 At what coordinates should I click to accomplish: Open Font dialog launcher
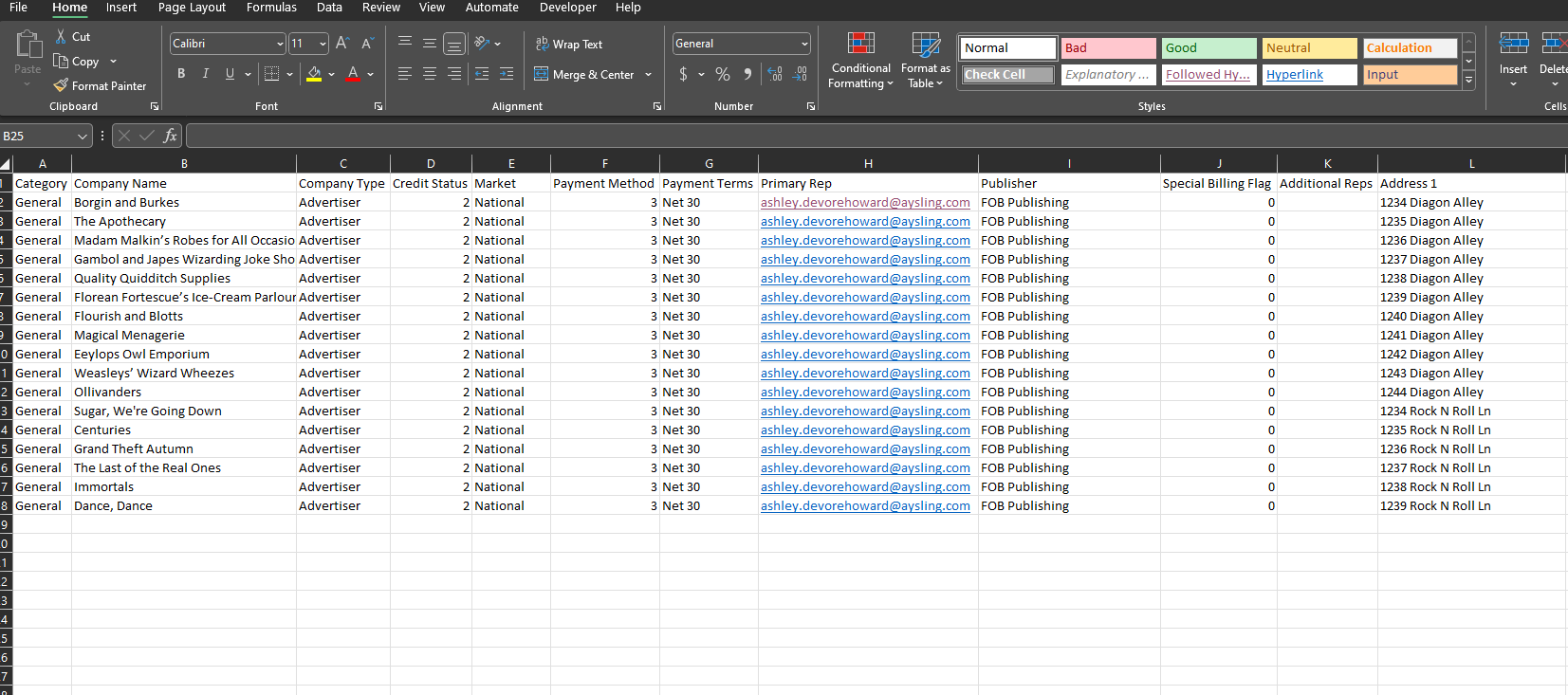click(x=378, y=106)
